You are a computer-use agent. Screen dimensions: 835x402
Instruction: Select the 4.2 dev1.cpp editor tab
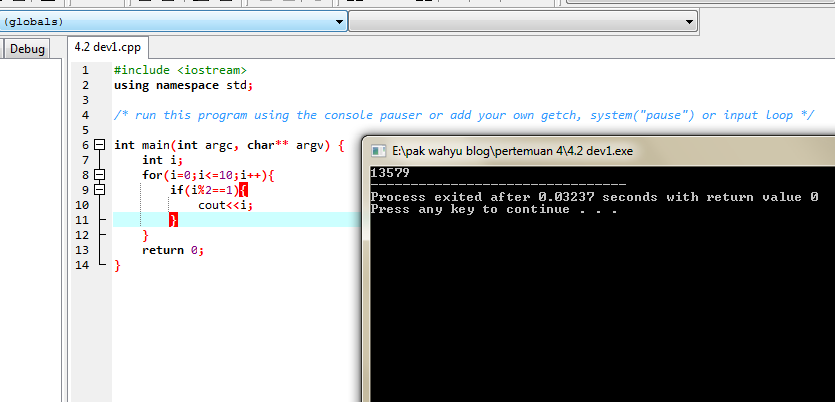click(x=108, y=47)
